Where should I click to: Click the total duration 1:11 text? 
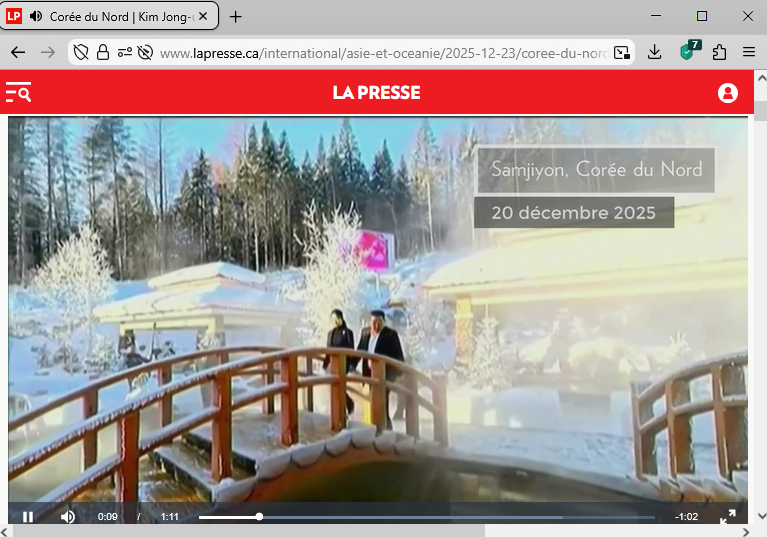170,516
